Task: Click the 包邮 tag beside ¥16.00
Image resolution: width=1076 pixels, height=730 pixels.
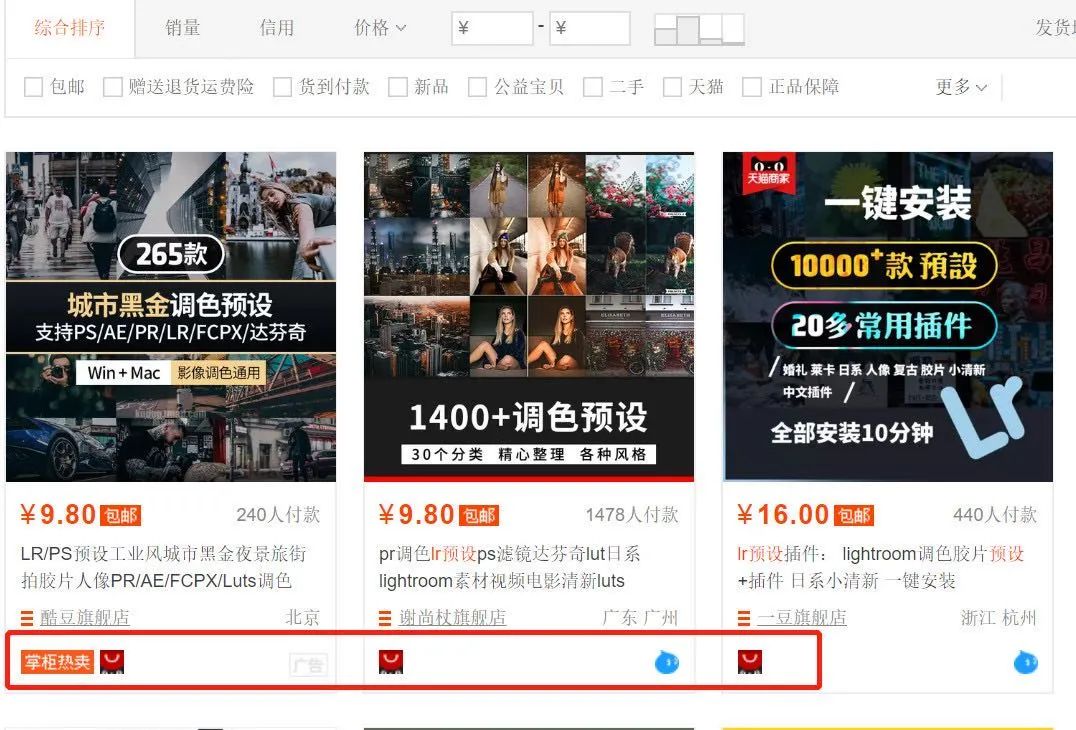Action: [854, 515]
